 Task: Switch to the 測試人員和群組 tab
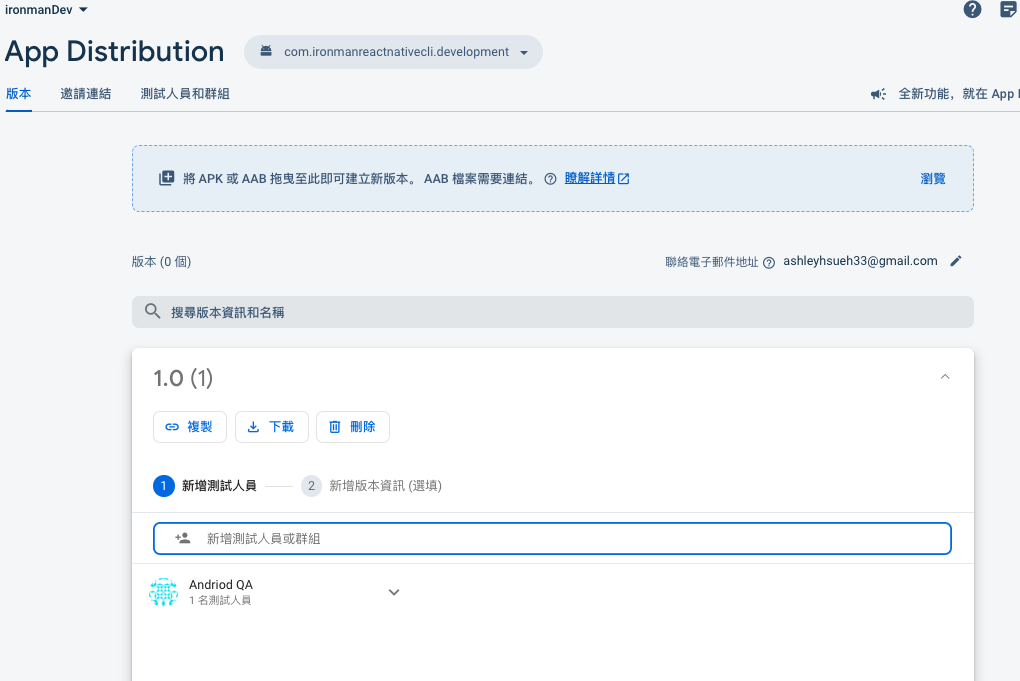point(185,94)
